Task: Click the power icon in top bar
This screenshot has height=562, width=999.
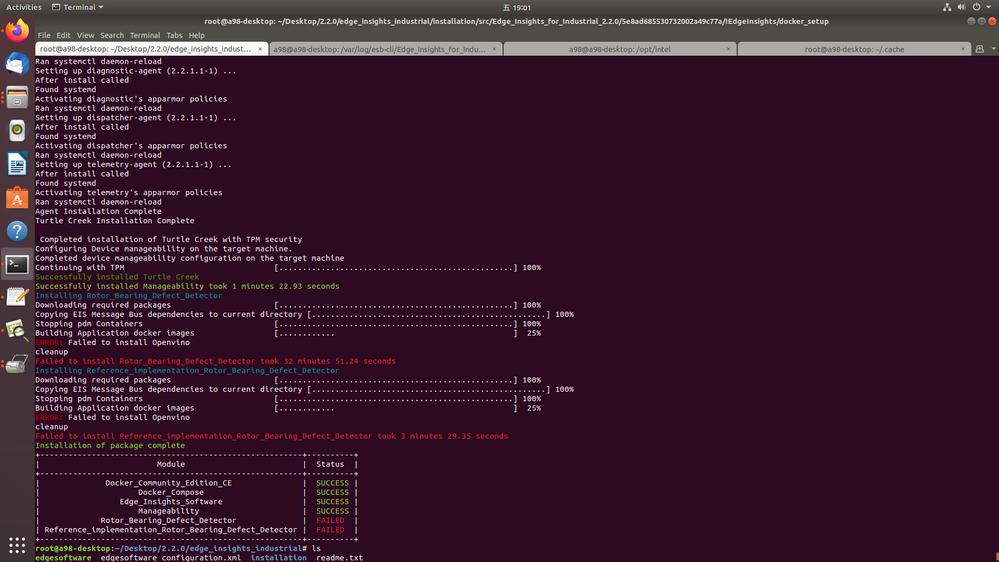Action: pos(976,7)
